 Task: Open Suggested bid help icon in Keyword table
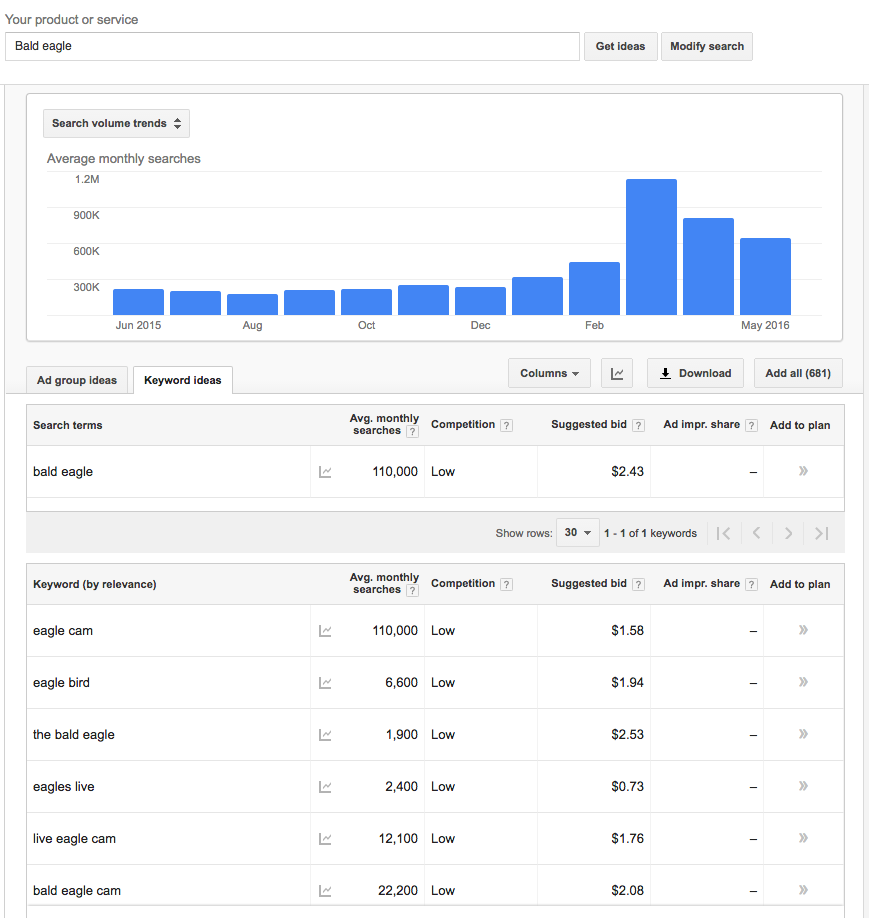click(639, 584)
